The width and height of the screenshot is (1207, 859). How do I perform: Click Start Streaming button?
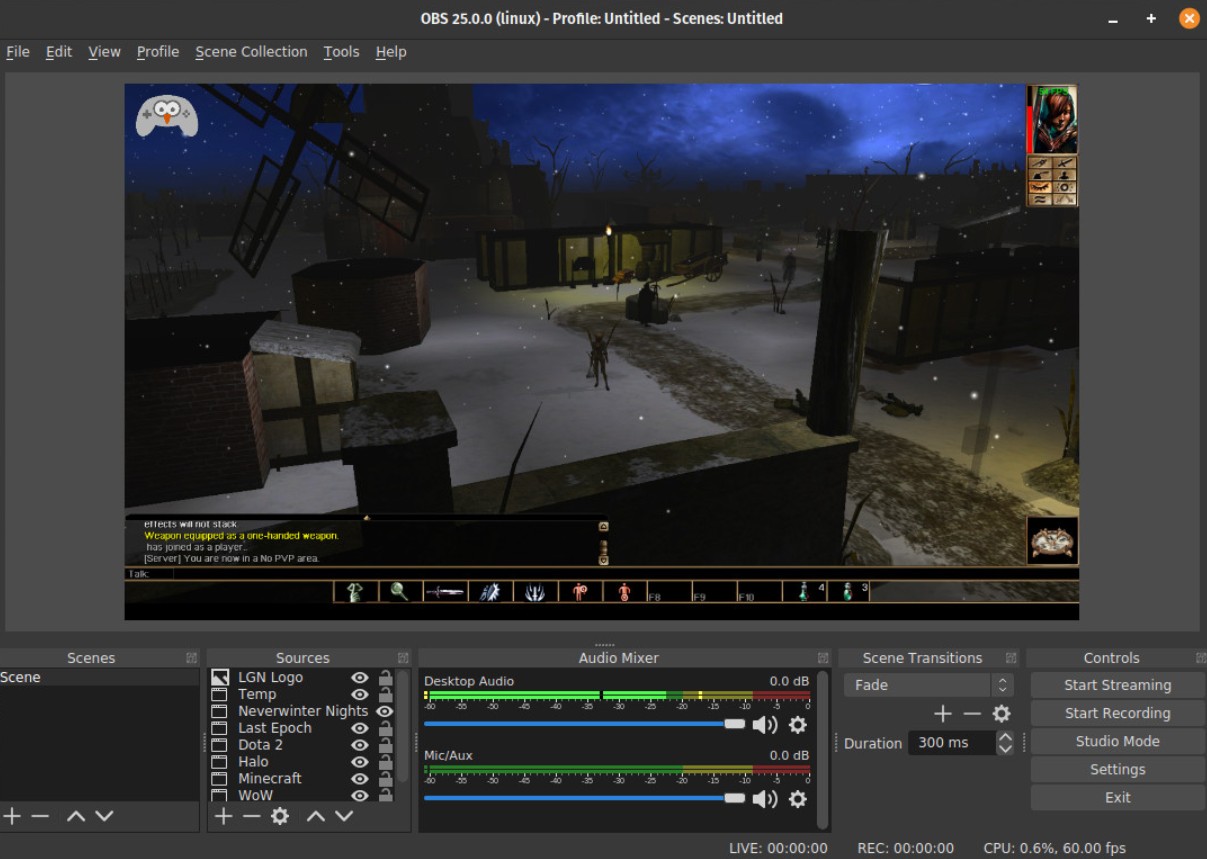tap(1117, 685)
